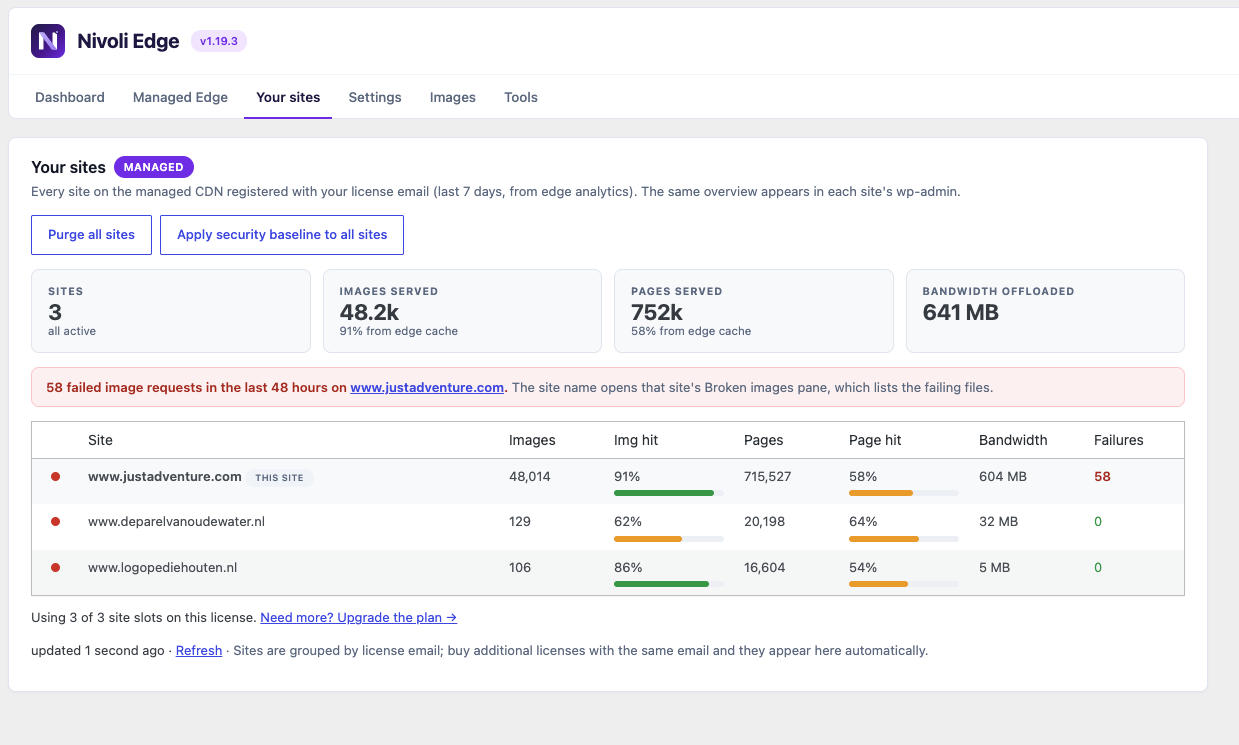Screen dimensions: 1239x745
Task: Click the red status dot for www.justadventure.com
Action: [x=55, y=477]
